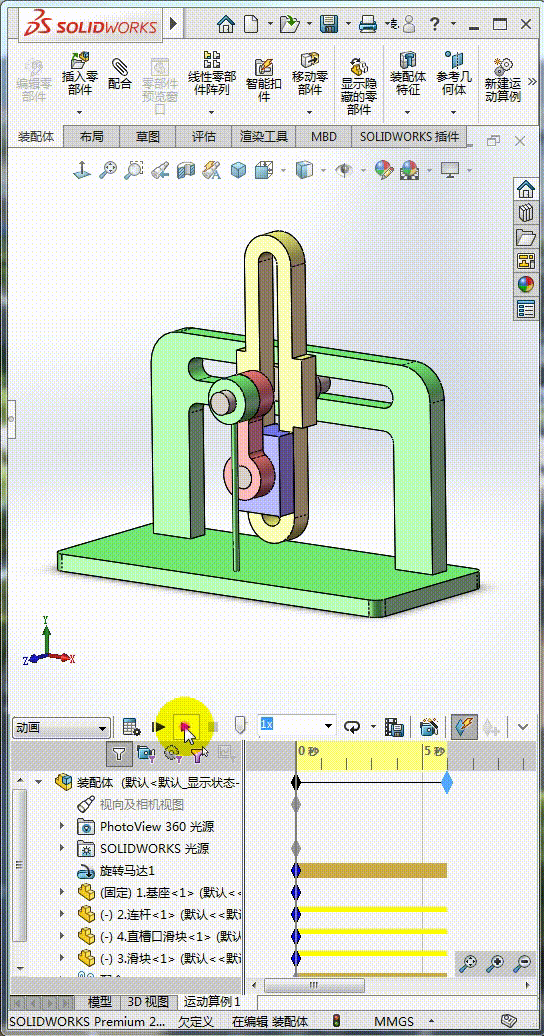The image size is (544, 1036).
Task: Click the timeline Zoom to Fit magnifier
Action: click(469, 964)
